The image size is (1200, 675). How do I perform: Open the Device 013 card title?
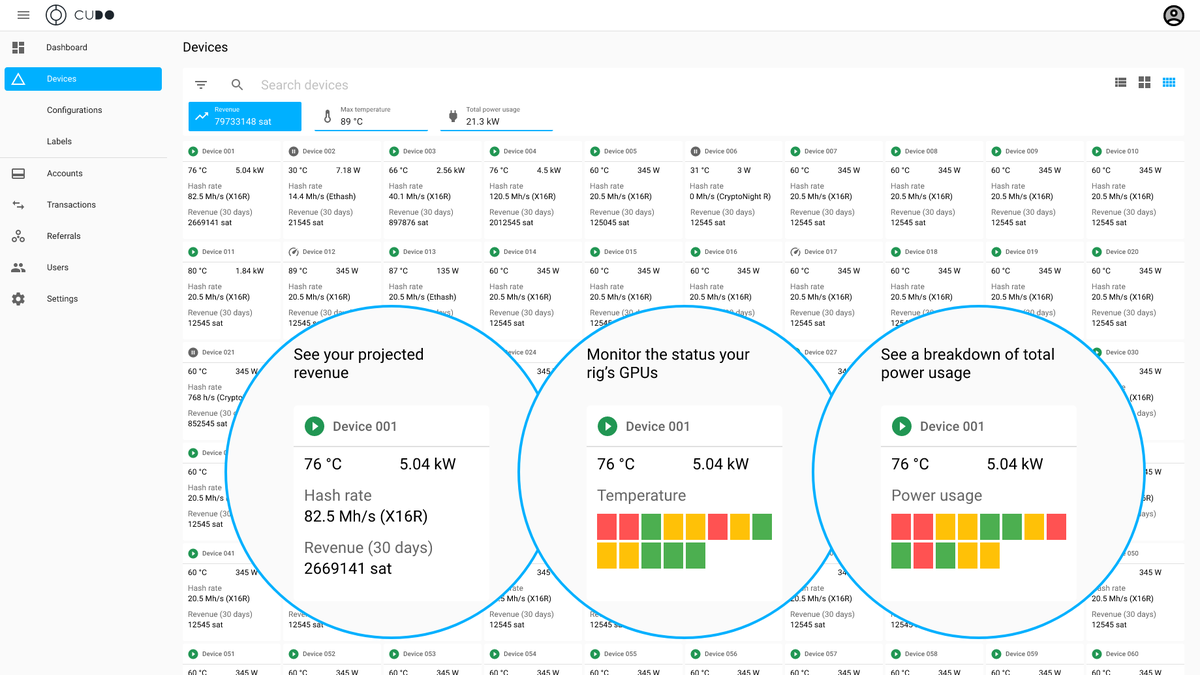[x=419, y=252]
